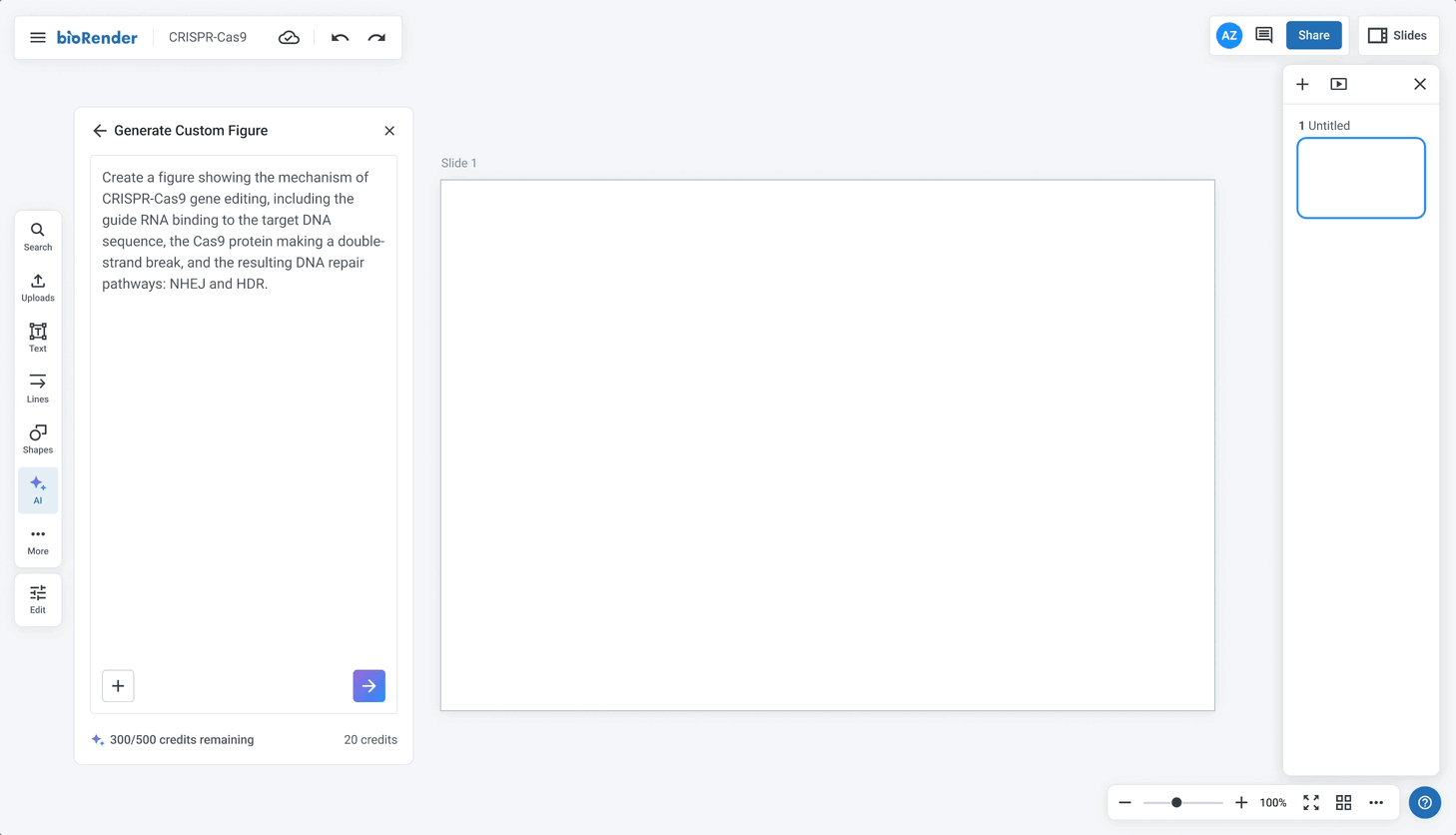Select the Lines tool

(x=38, y=389)
